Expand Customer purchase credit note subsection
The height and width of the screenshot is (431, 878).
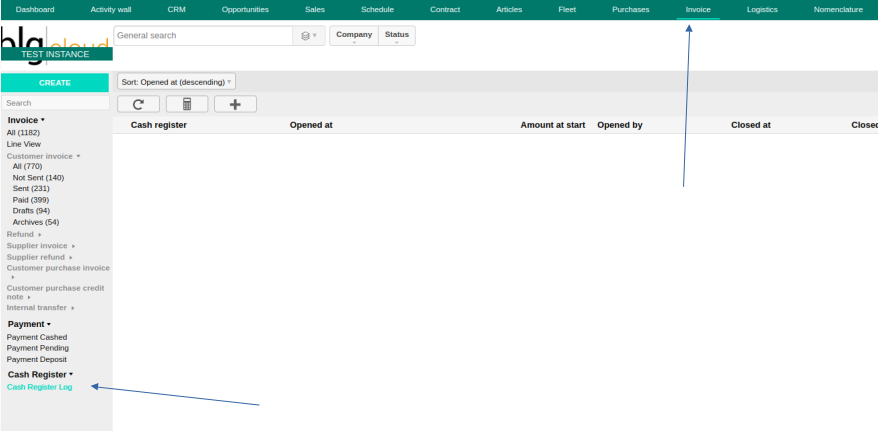(55, 292)
